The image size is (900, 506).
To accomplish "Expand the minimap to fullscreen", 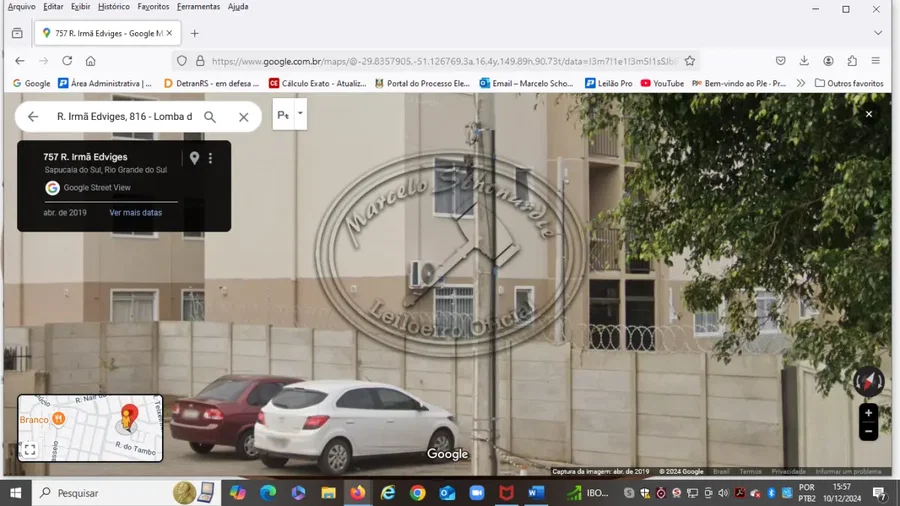I will tap(30, 450).
